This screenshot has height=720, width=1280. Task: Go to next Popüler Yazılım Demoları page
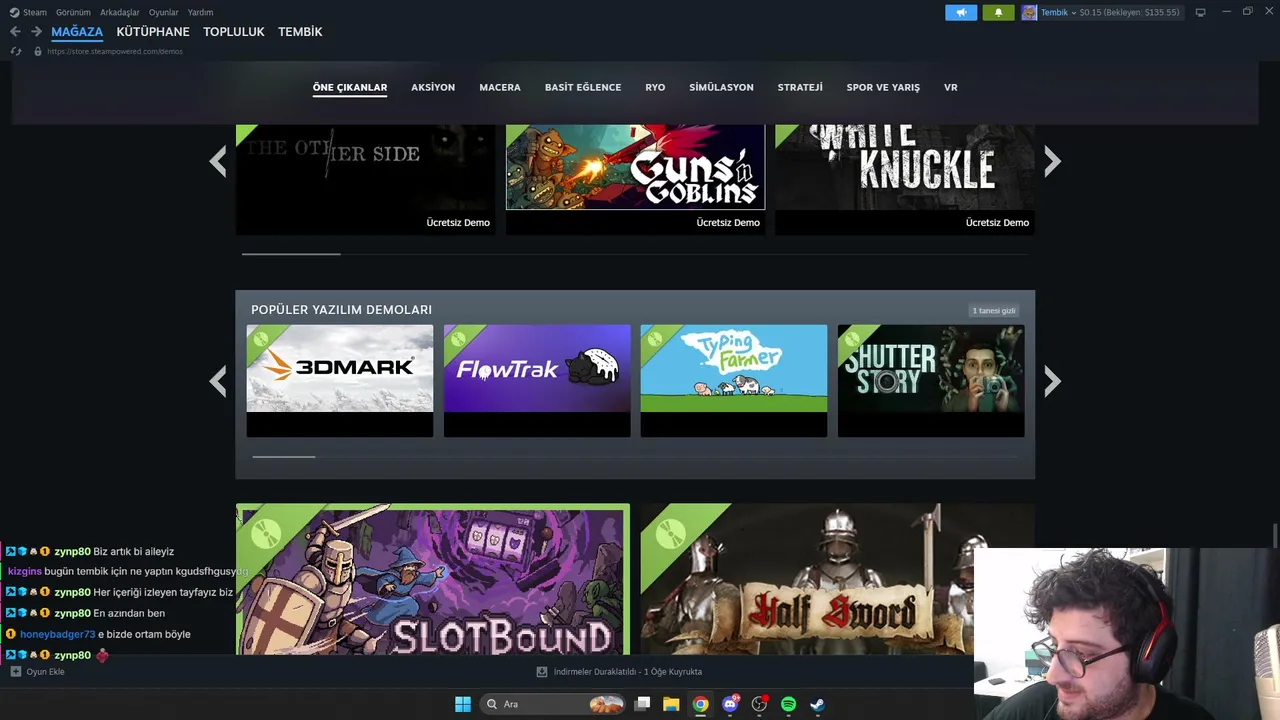(x=1052, y=381)
